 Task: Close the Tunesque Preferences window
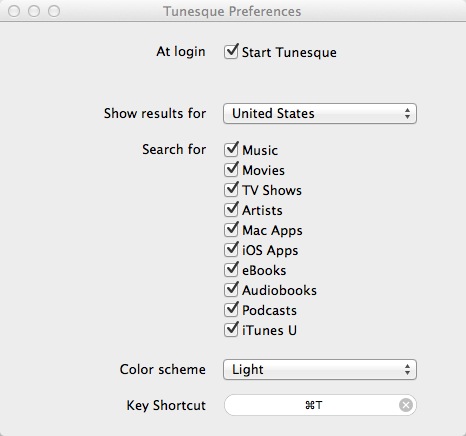point(14,11)
